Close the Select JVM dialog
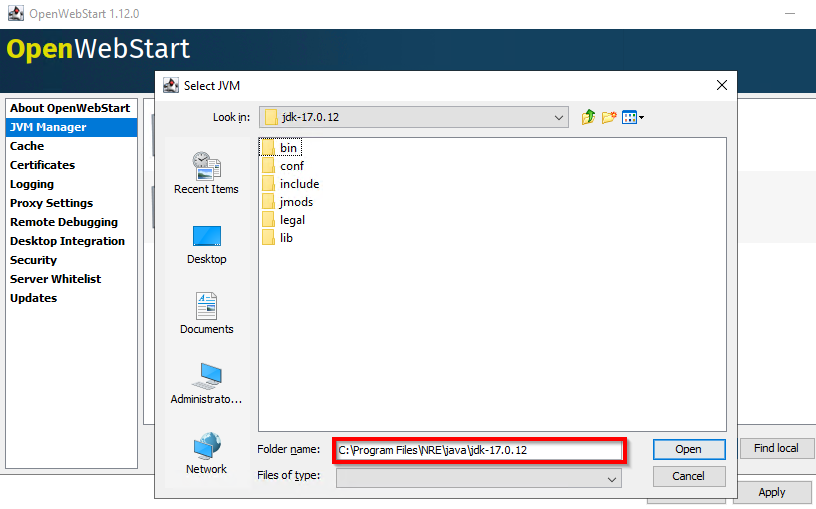Viewport: 816px width, 509px height. pyautogui.click(x=721, y=85)
